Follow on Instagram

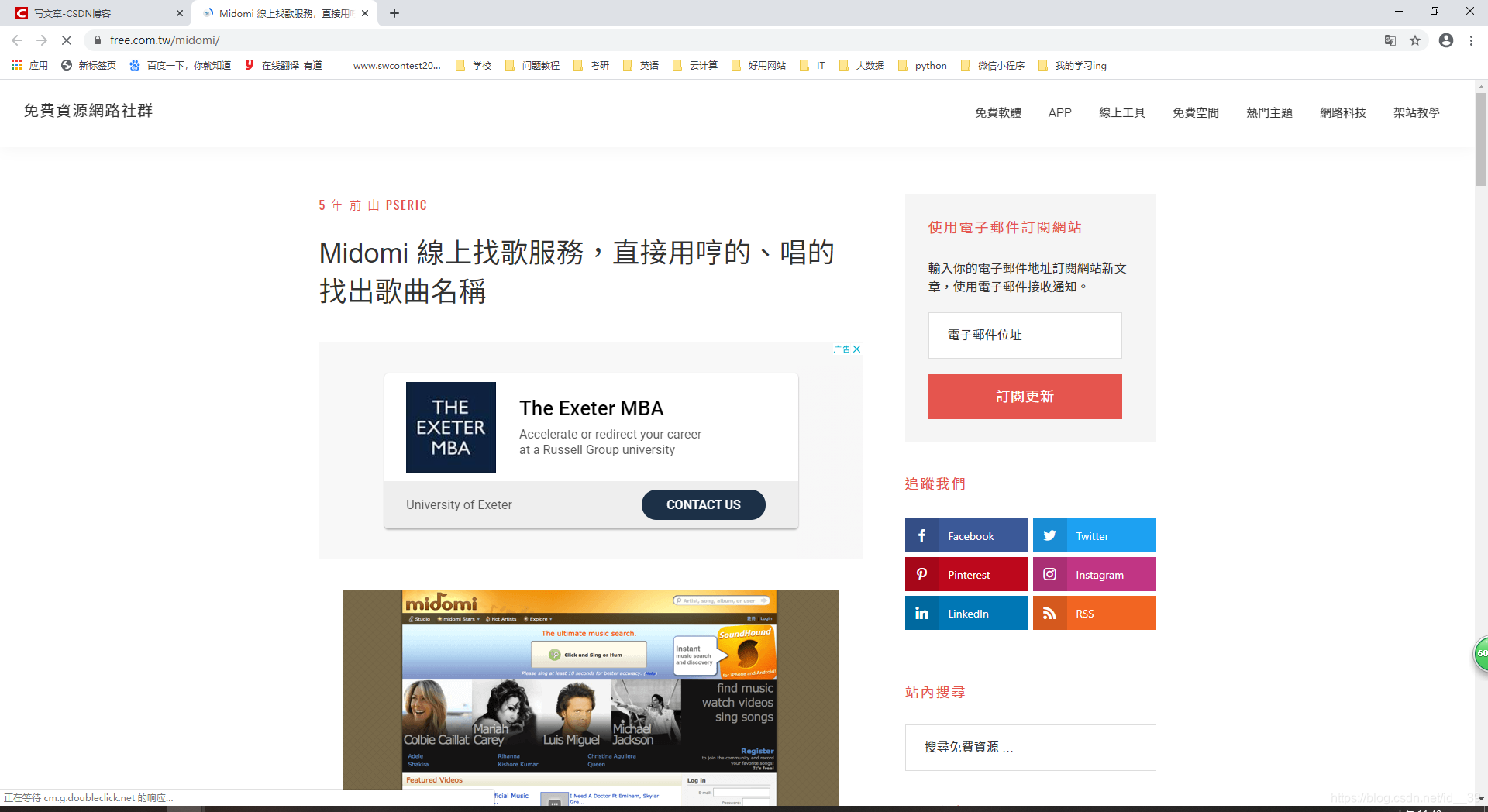1094,575
